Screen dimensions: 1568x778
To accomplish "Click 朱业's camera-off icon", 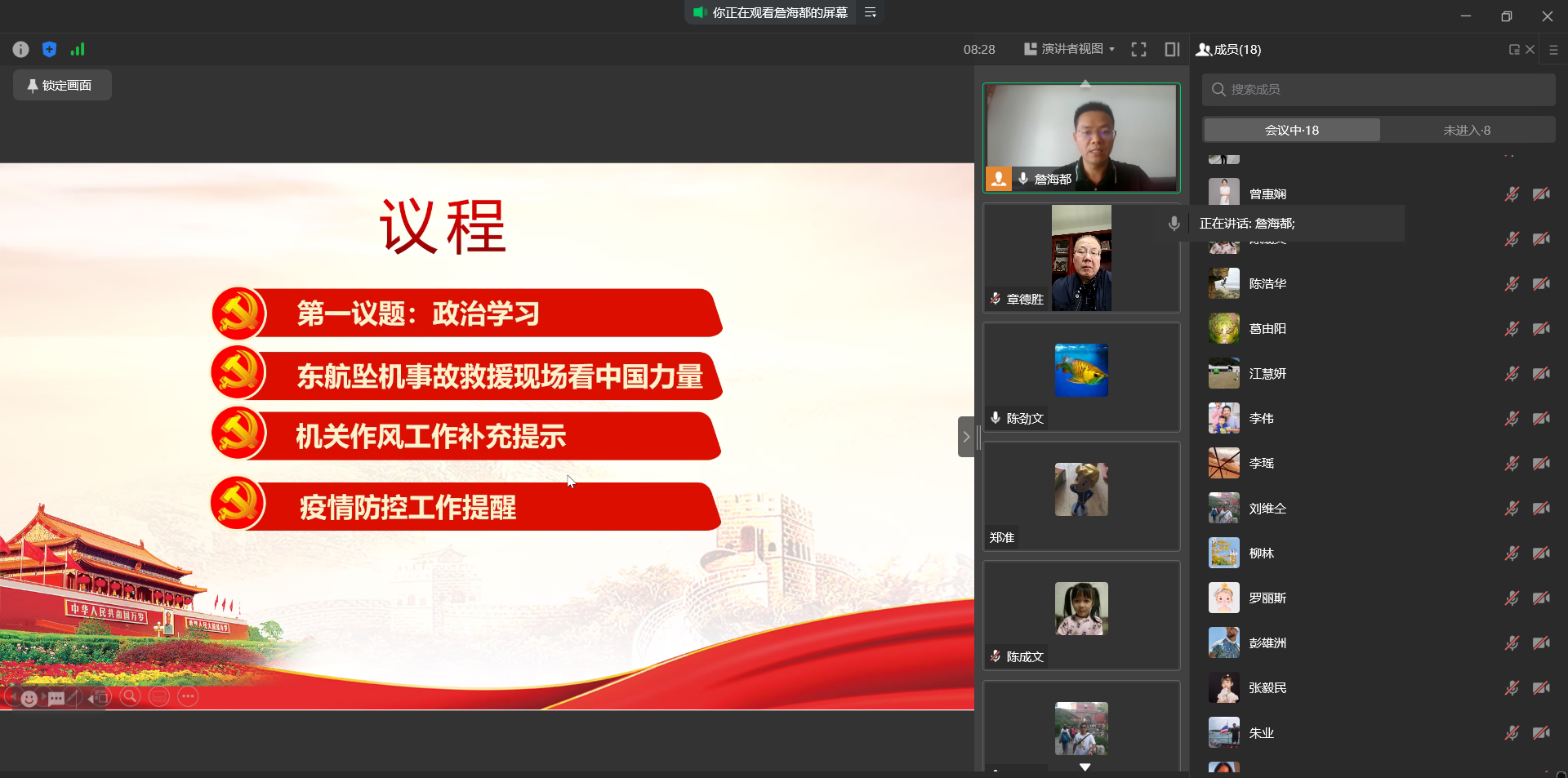I will 1541,733.
